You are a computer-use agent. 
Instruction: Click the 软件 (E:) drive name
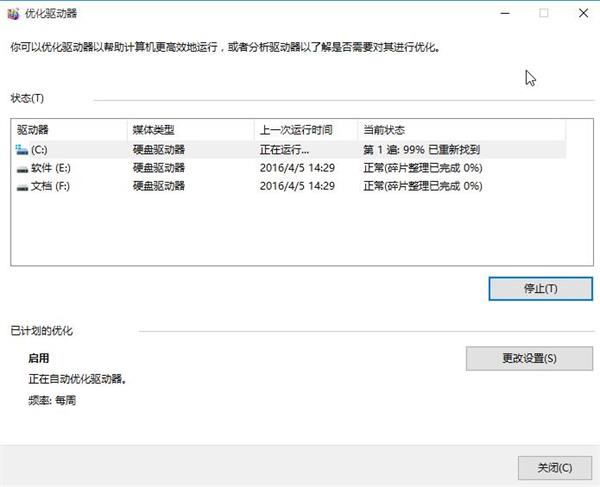[x=52, y=169]
